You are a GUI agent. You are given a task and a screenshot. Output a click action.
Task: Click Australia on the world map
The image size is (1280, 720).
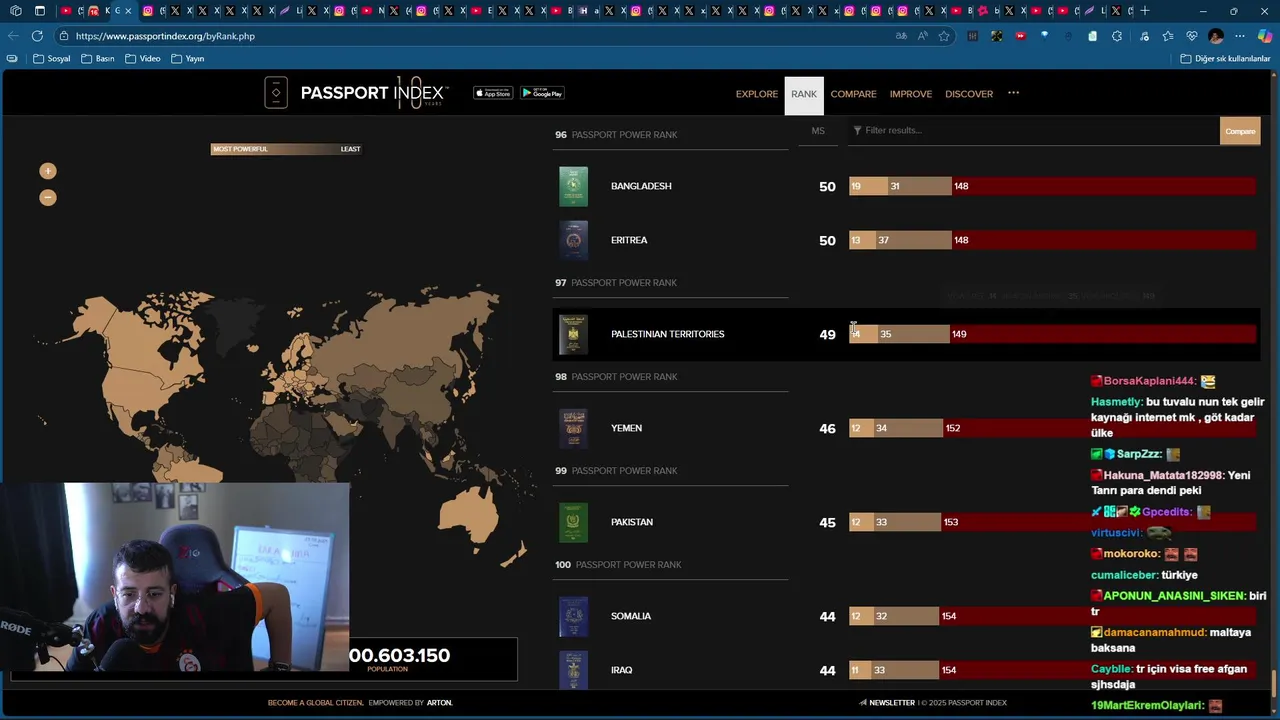pyautogui.click(x=470, y=514)
